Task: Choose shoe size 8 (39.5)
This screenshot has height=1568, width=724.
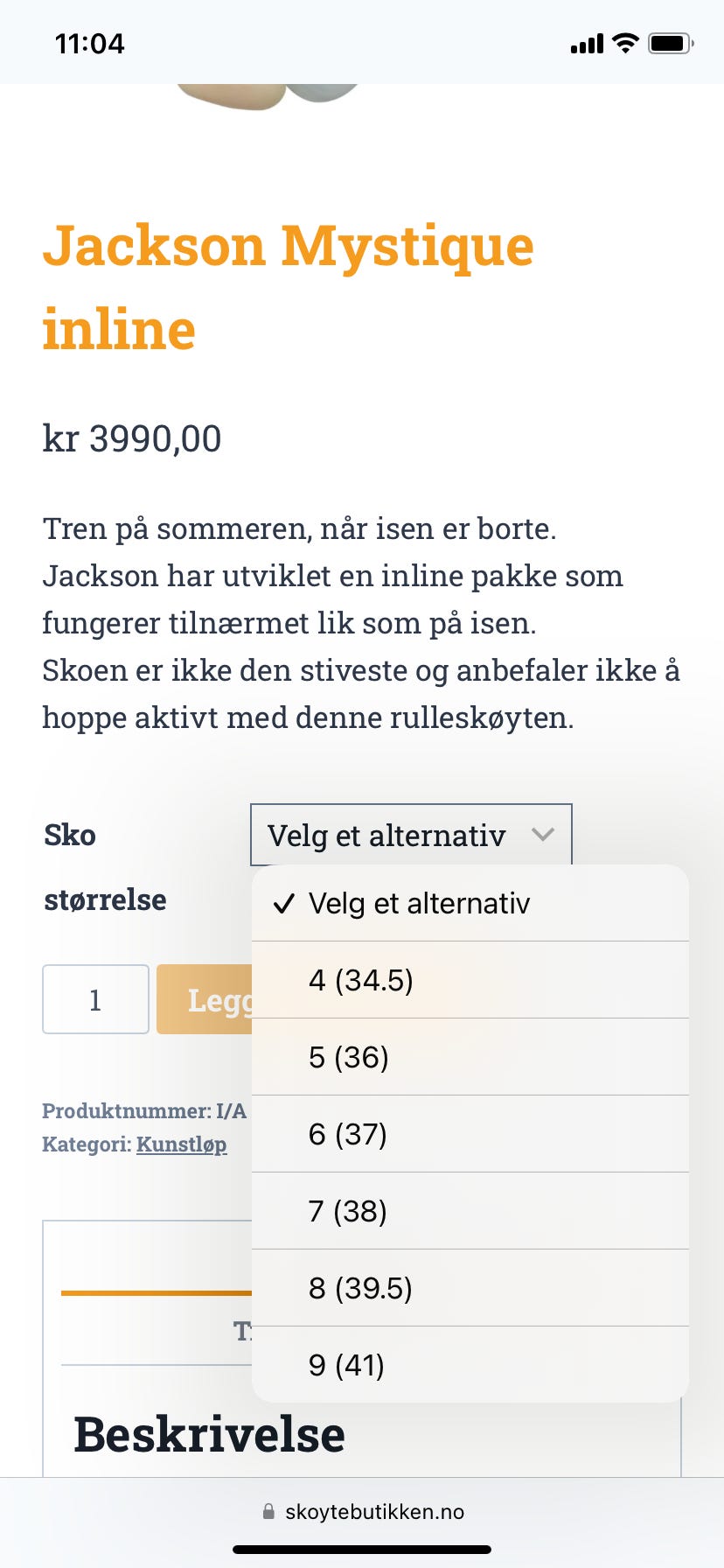Action: [359, 1288]
